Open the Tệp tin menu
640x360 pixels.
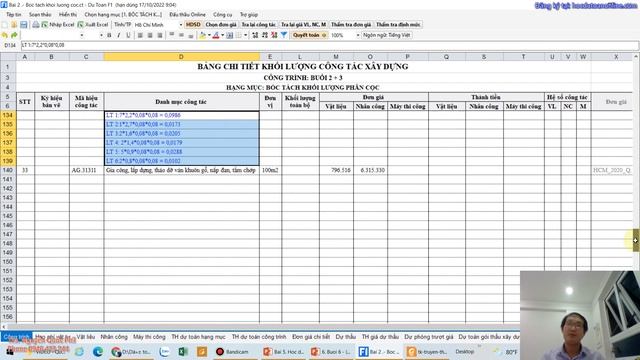click(14, 15)
